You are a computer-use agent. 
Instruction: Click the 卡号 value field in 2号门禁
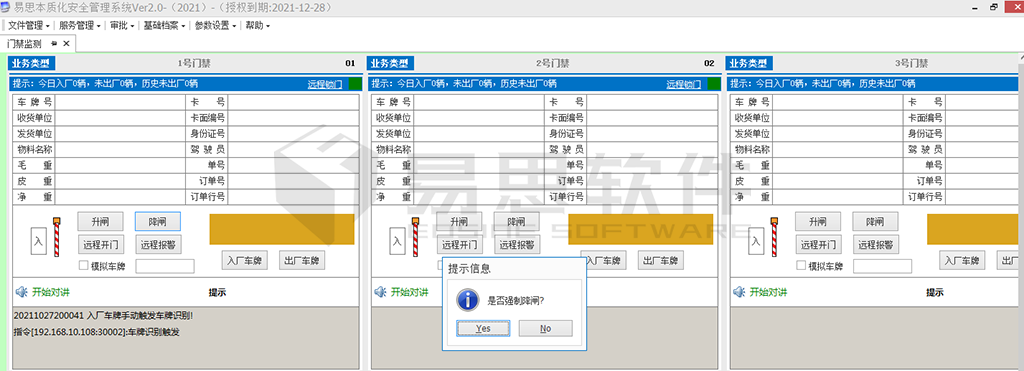point(653,103)
